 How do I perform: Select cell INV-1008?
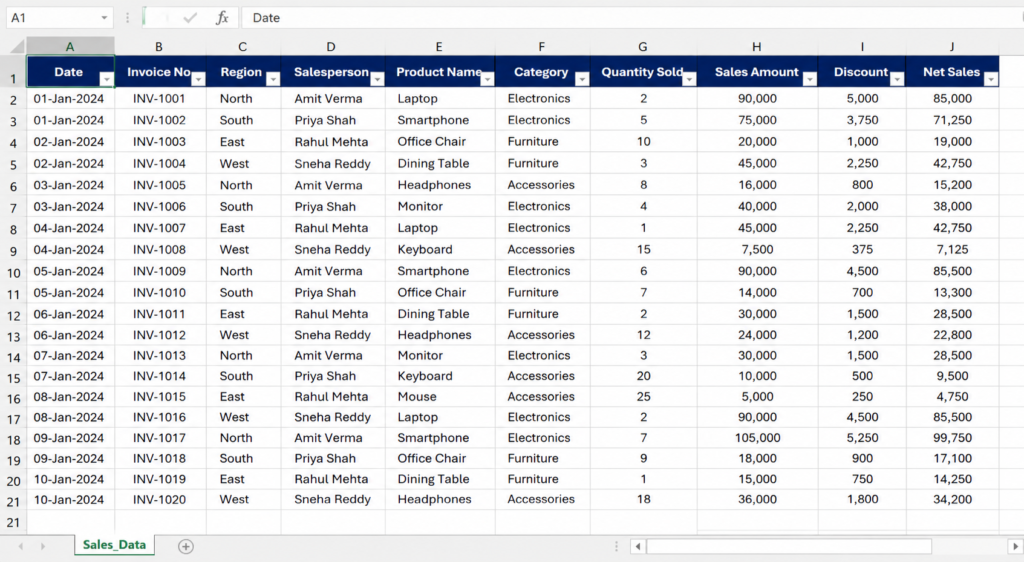pyautogui.click(x=160, y=249)
